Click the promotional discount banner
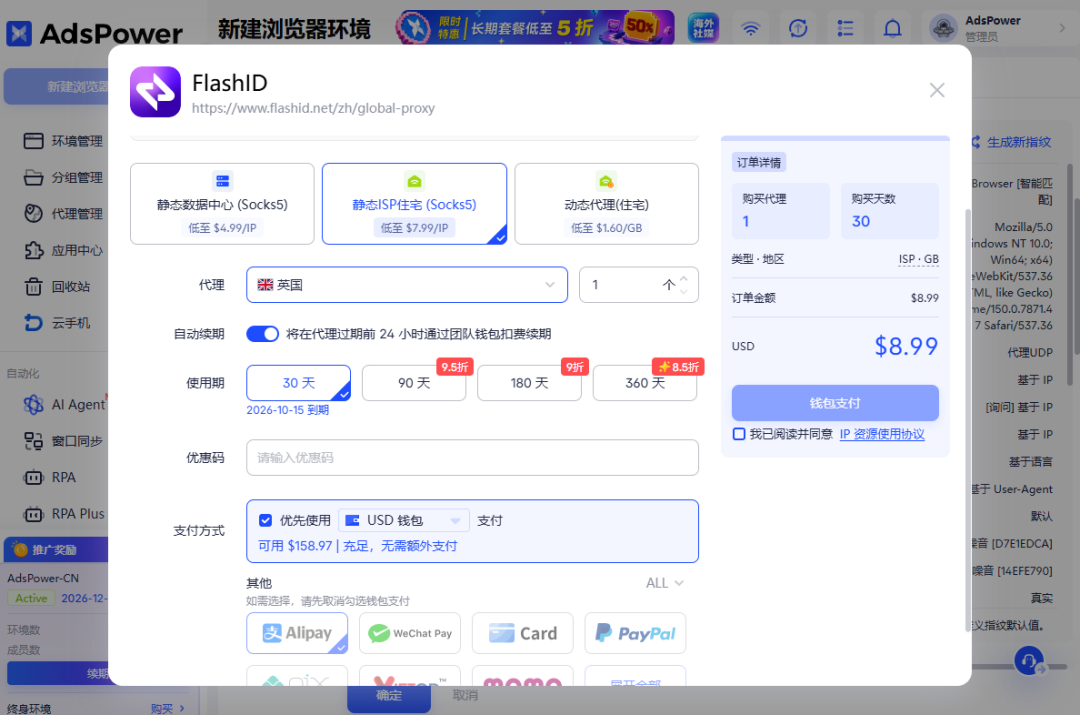 (x=535, y=28)
